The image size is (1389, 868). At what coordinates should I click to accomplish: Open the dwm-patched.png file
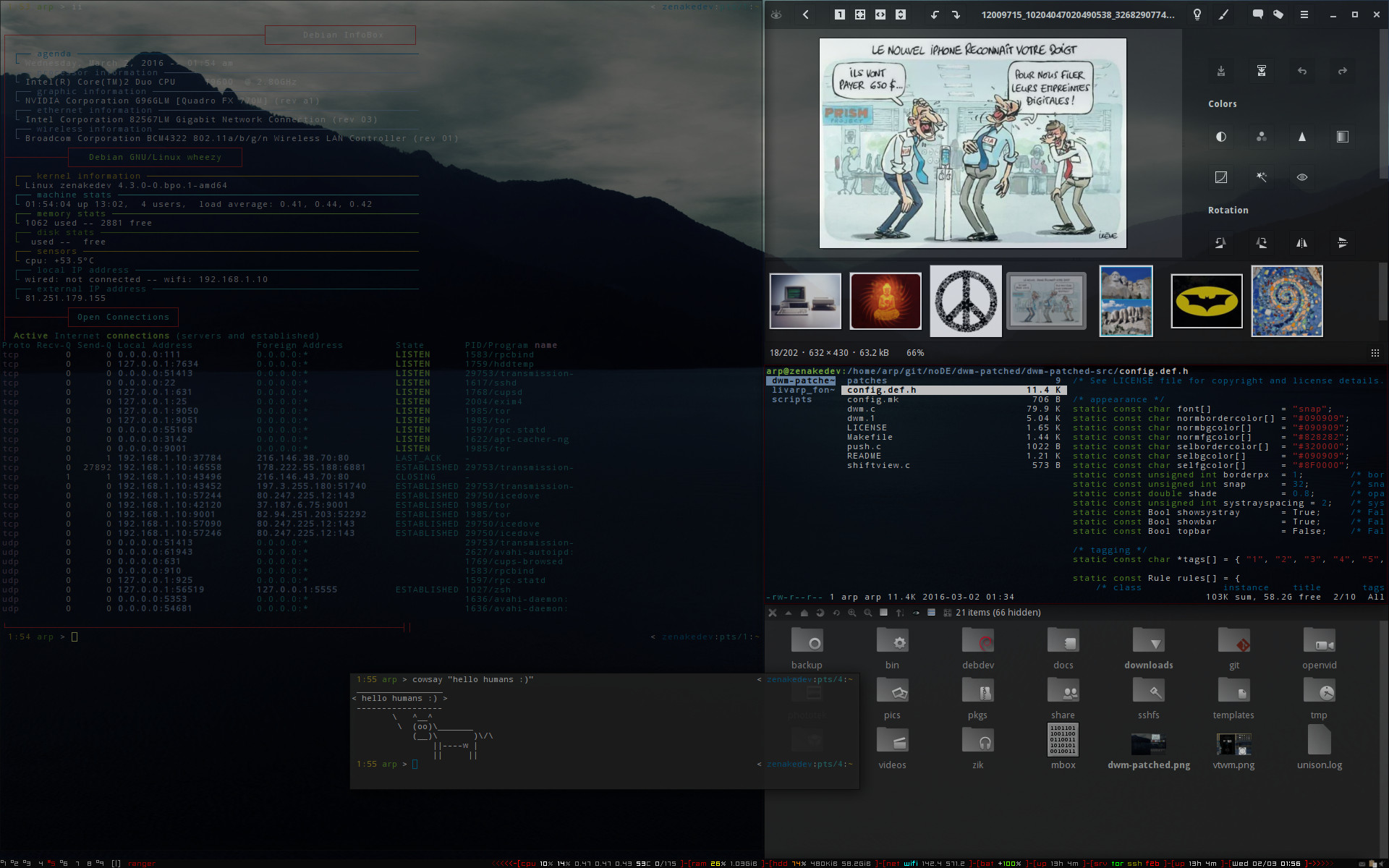pos(1149,749)
